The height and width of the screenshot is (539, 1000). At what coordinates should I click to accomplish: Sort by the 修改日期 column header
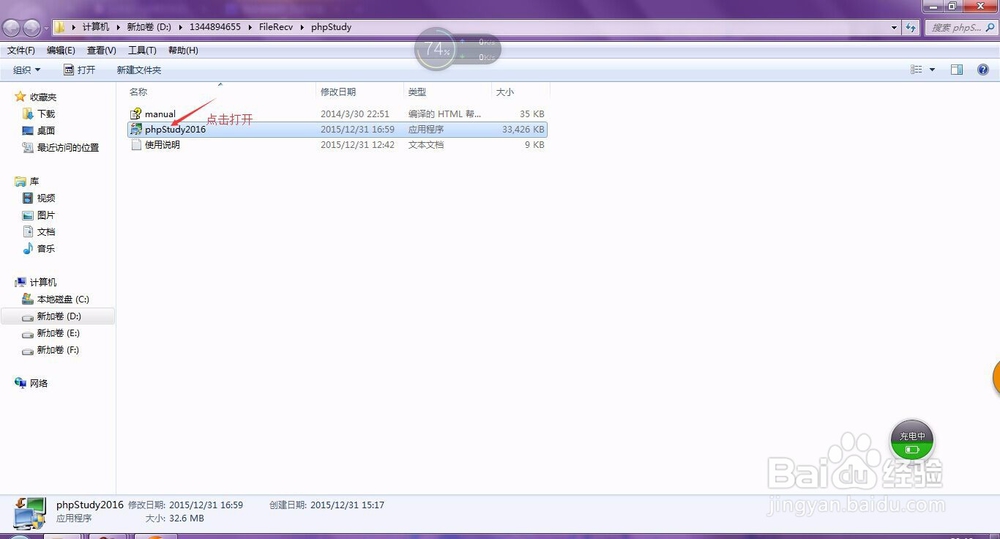pyautogui.click(x=338, y=92)
